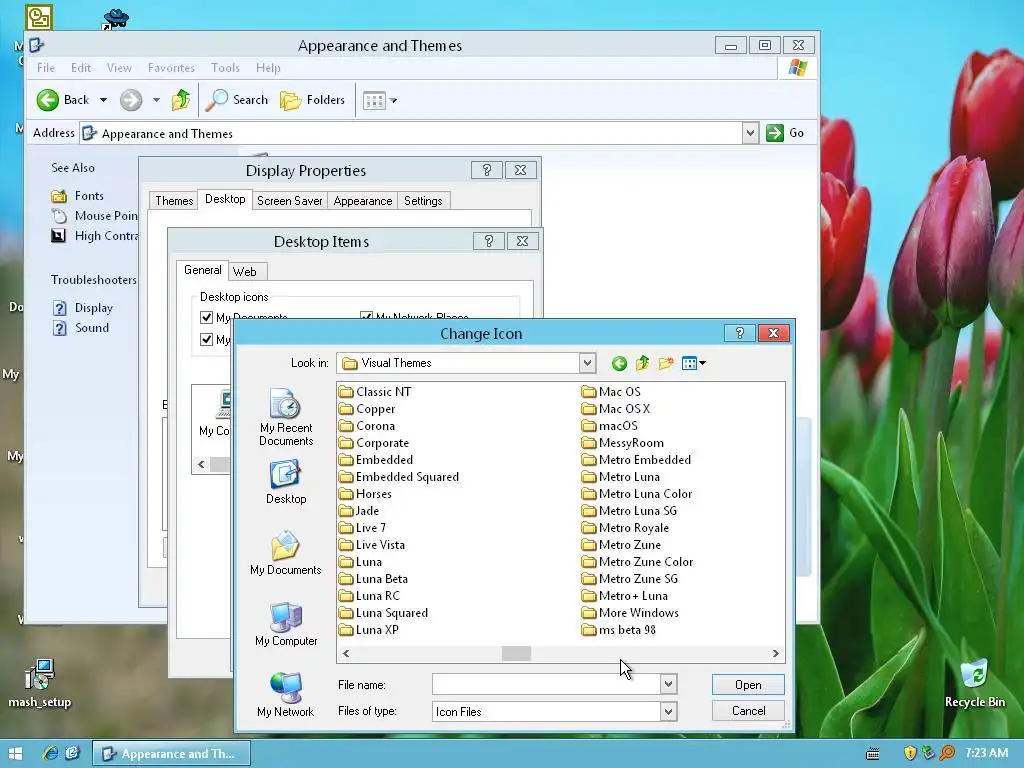Viewport: 1024px width, 768px height.
Task: Open Back button history dropdown arrow
Action: click(x=103, y=100)
